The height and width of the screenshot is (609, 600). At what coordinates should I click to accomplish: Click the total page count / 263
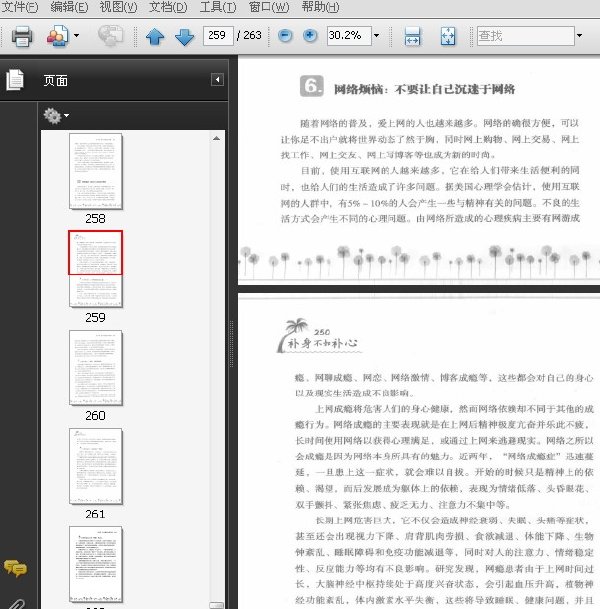tap(249, 36)
